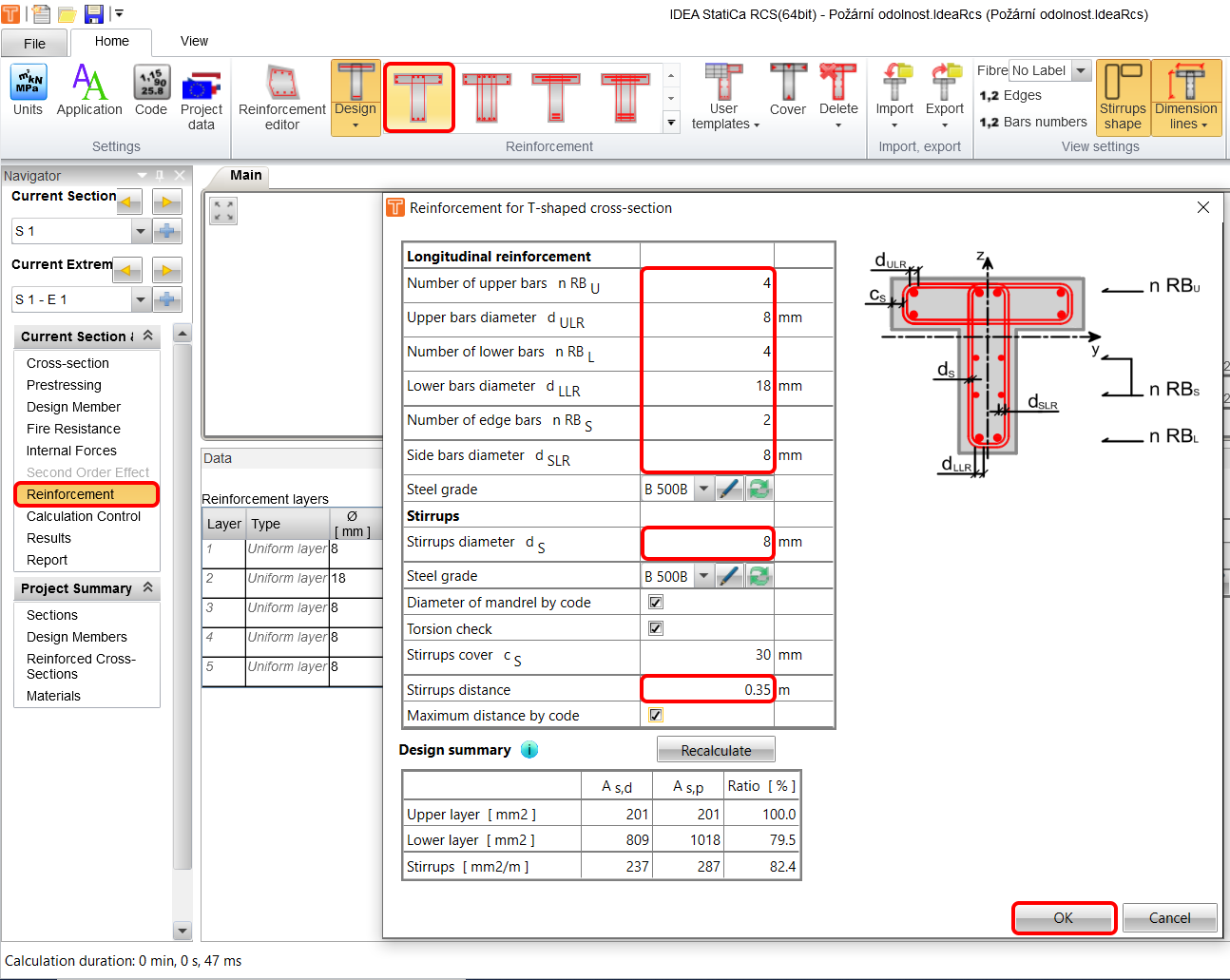Open the File menu
The image size is (1230, 980).
tap(34, 43)
